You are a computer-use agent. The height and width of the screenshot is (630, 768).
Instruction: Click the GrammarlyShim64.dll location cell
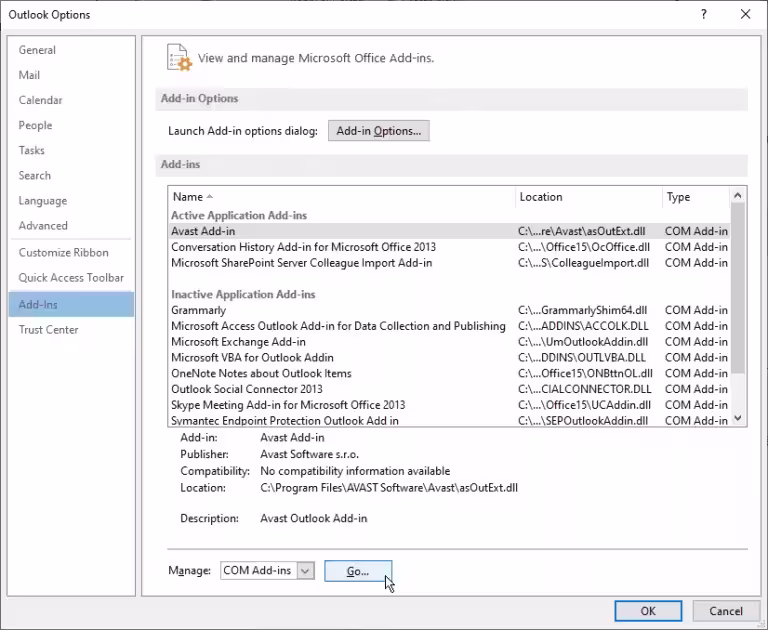(x=582, y=310)
